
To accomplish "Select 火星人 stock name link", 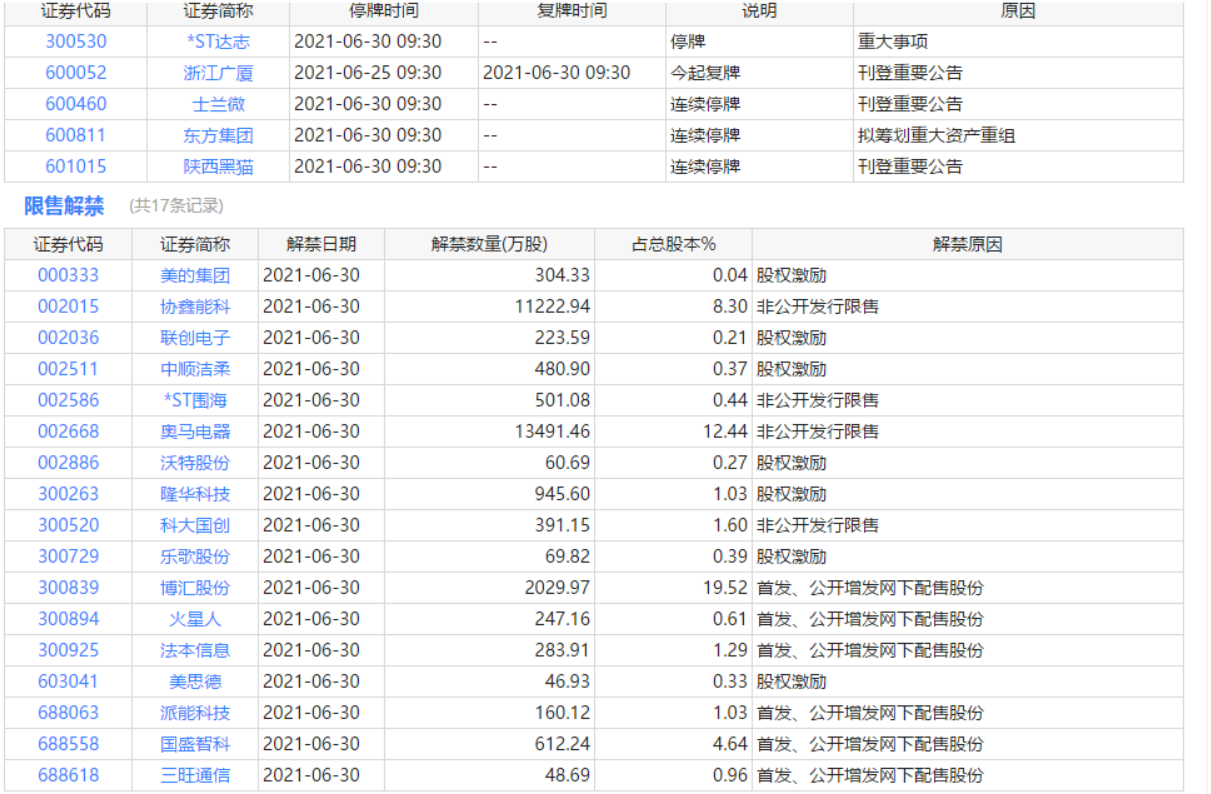I will (x=195, y=619).
